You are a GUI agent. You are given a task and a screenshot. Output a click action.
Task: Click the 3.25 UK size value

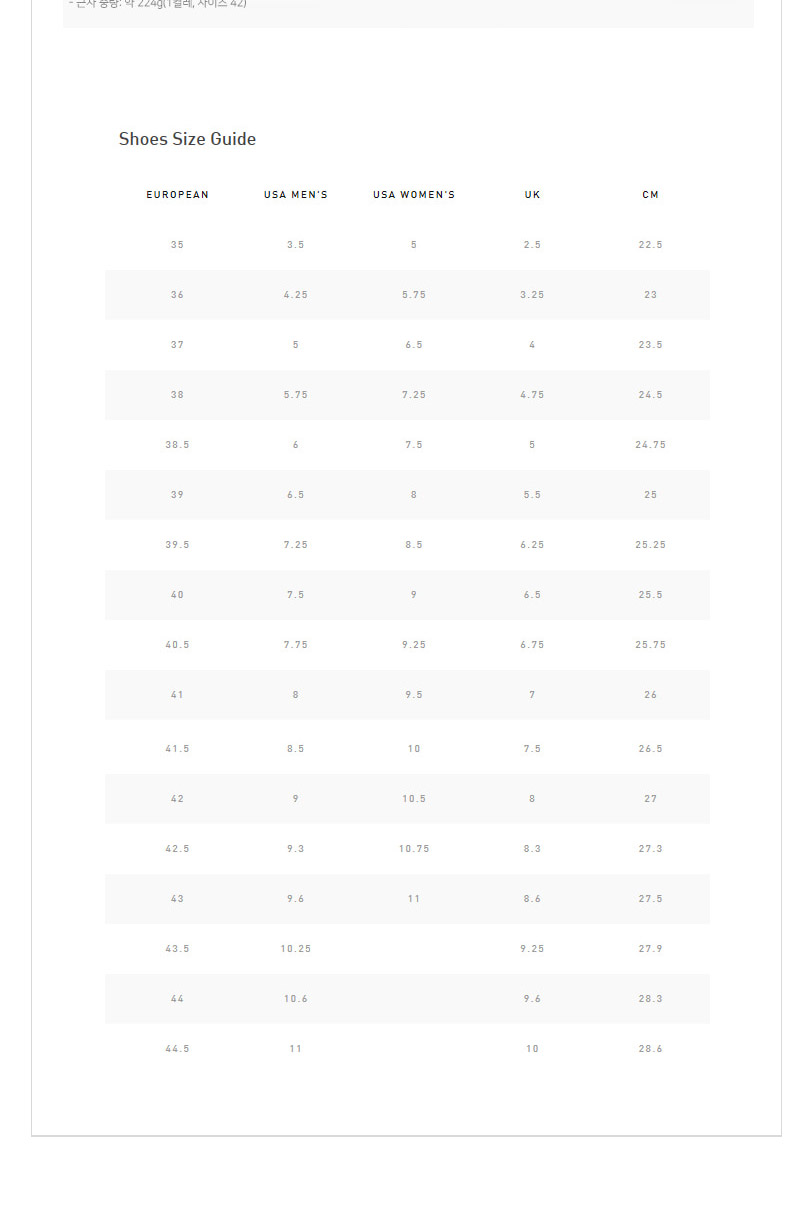(532, 295)
